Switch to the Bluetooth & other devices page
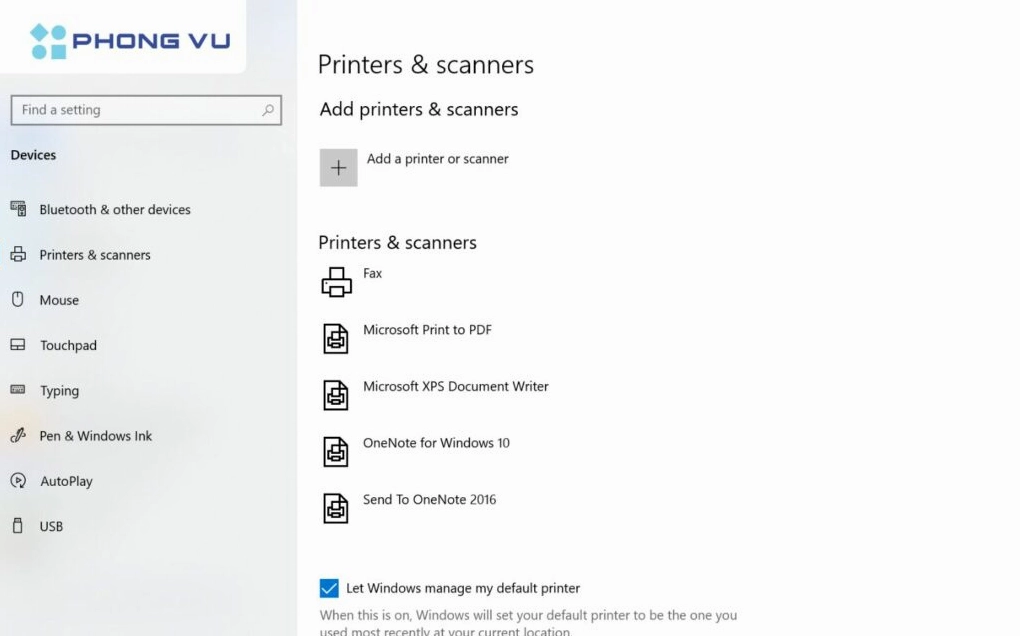This screenshot has height=636, width=1020. 113,209
